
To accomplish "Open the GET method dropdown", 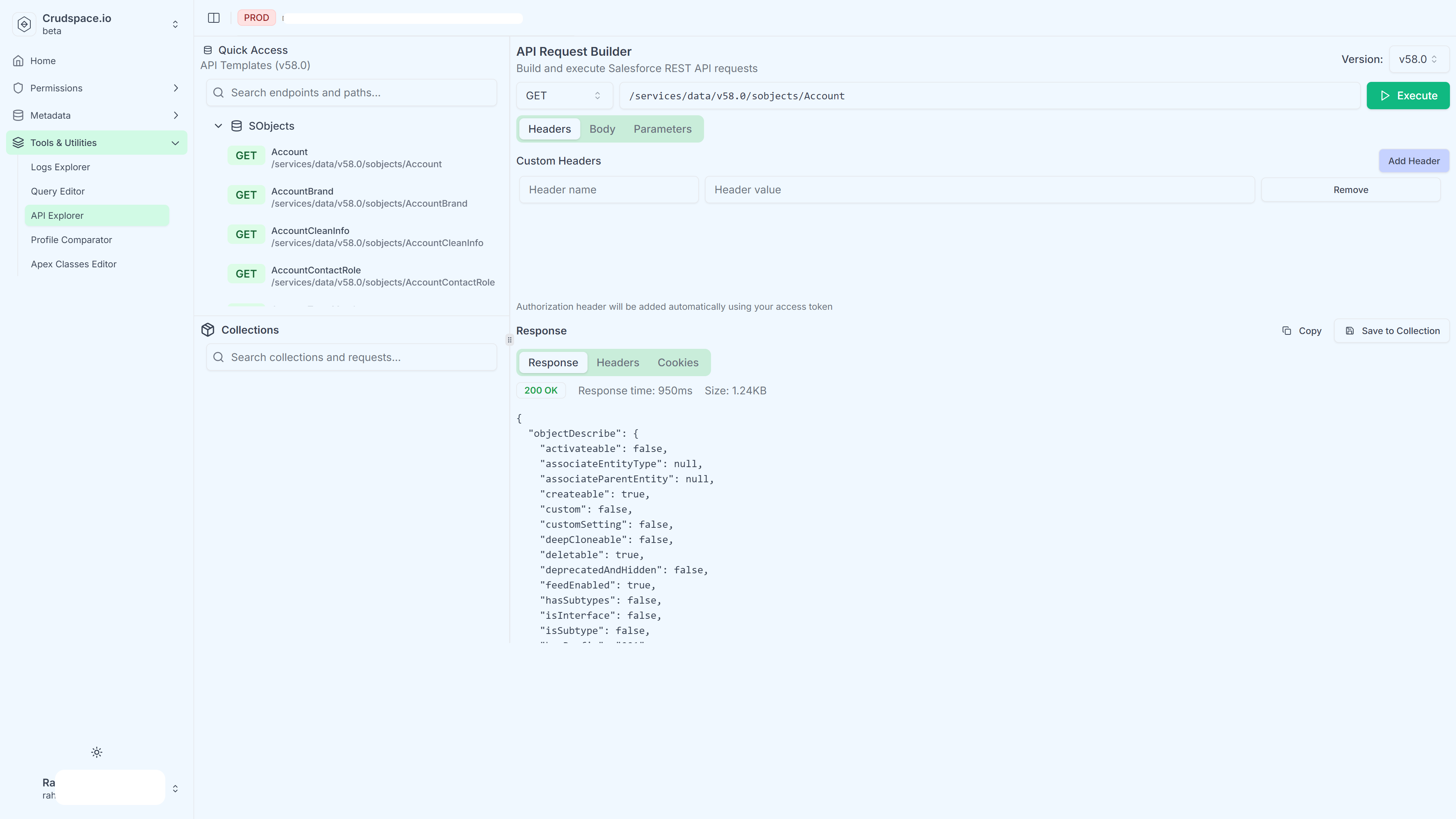I will [x=563, y=96].
